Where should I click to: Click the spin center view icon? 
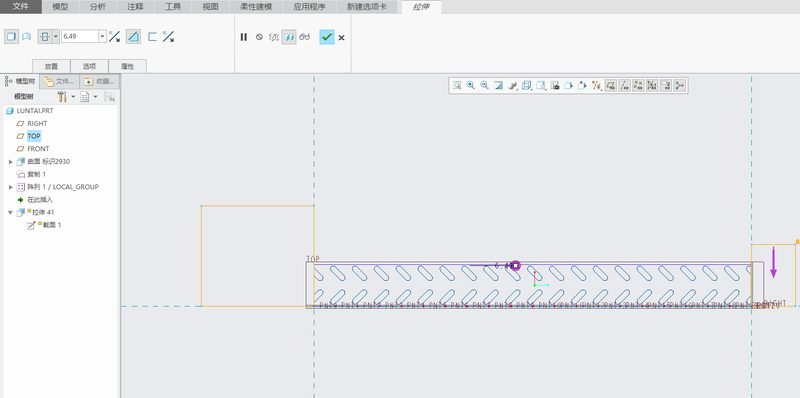(582, 86)
